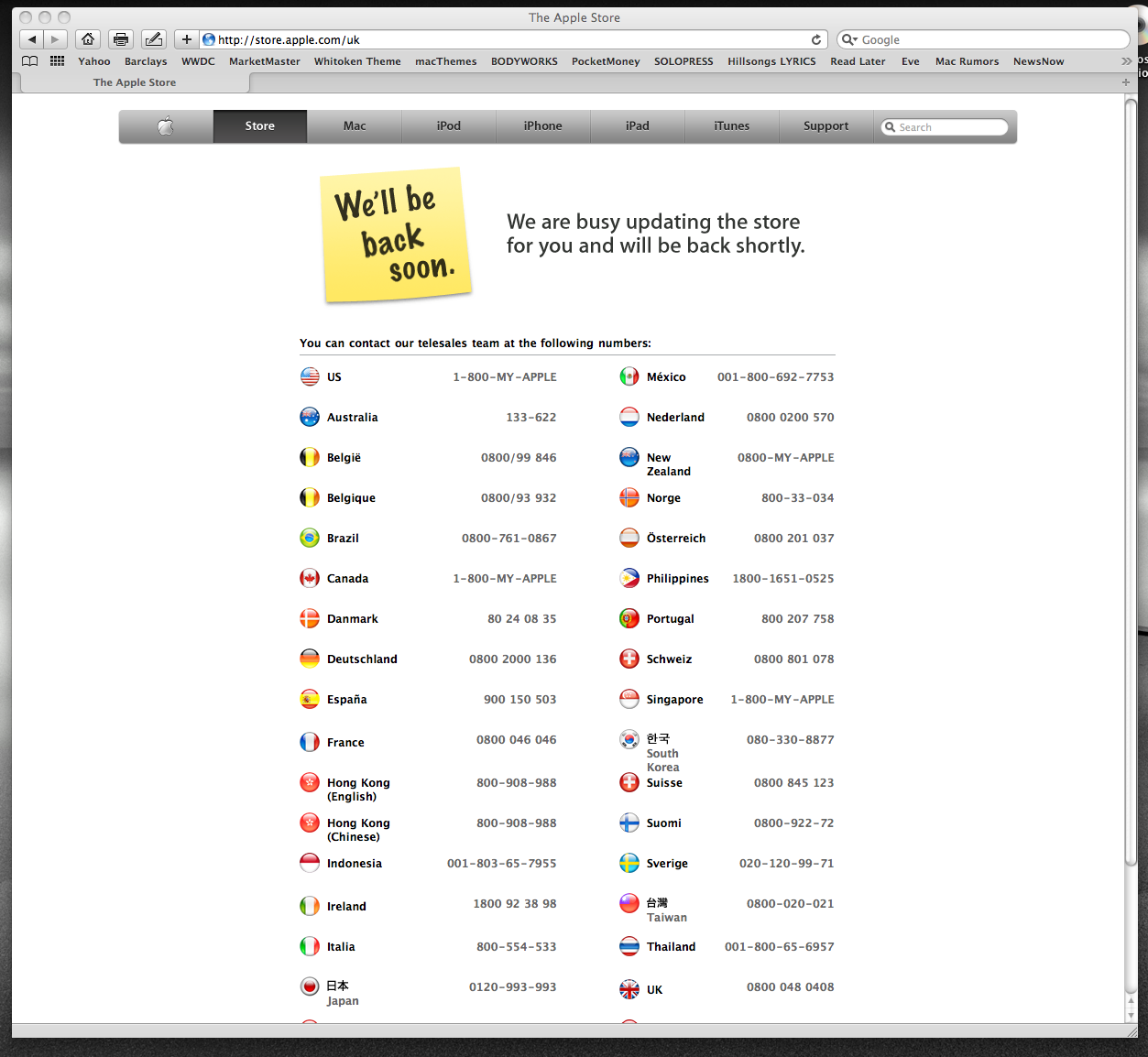Click the Singapore country label
1148x1057 pixels.
[x=675, y=699]
